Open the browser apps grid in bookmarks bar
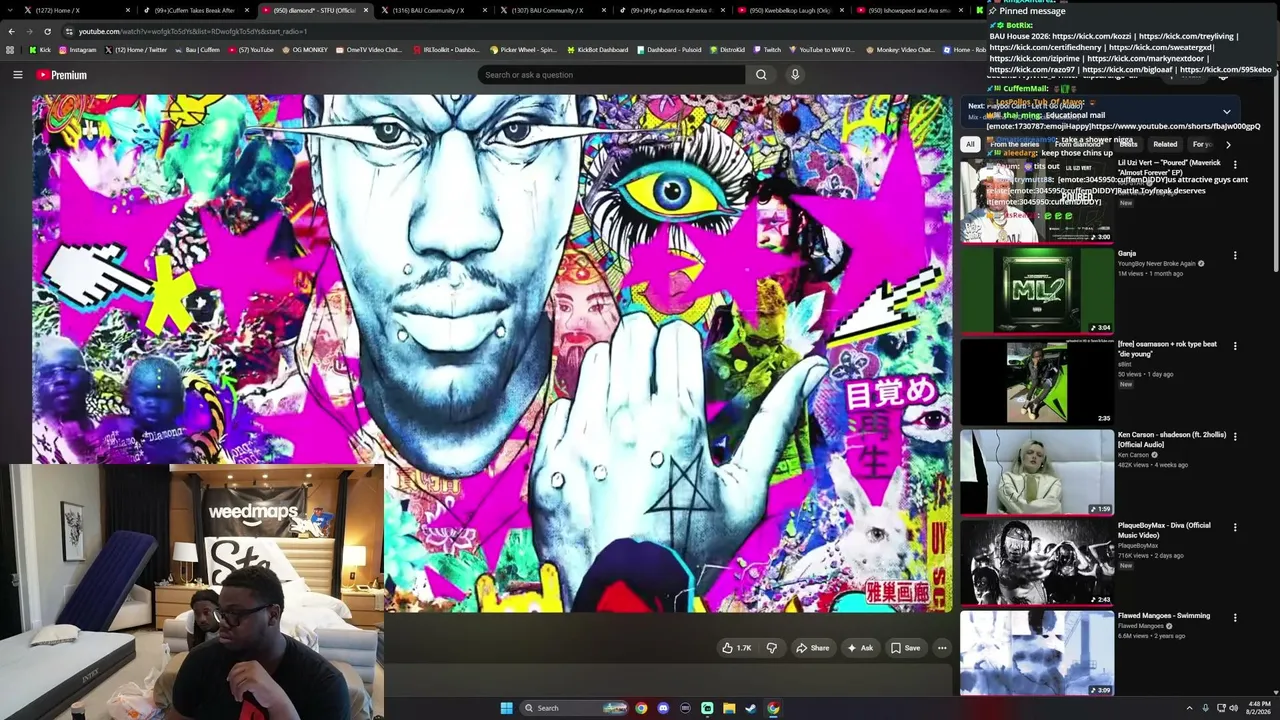Image resolution: width=1280 pixels, height=720 pixels. 10,49
